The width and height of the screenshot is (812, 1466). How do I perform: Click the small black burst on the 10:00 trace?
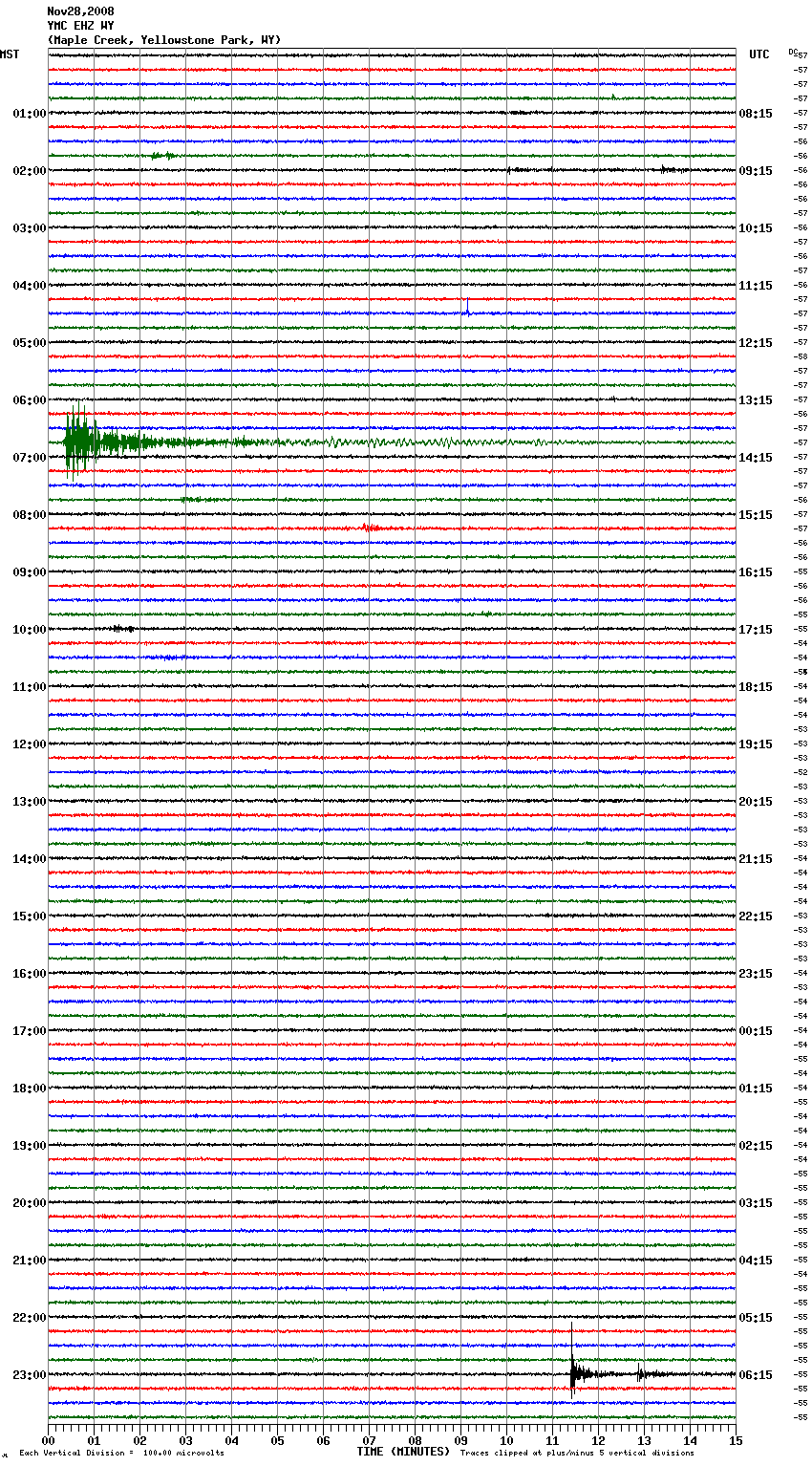121,629
